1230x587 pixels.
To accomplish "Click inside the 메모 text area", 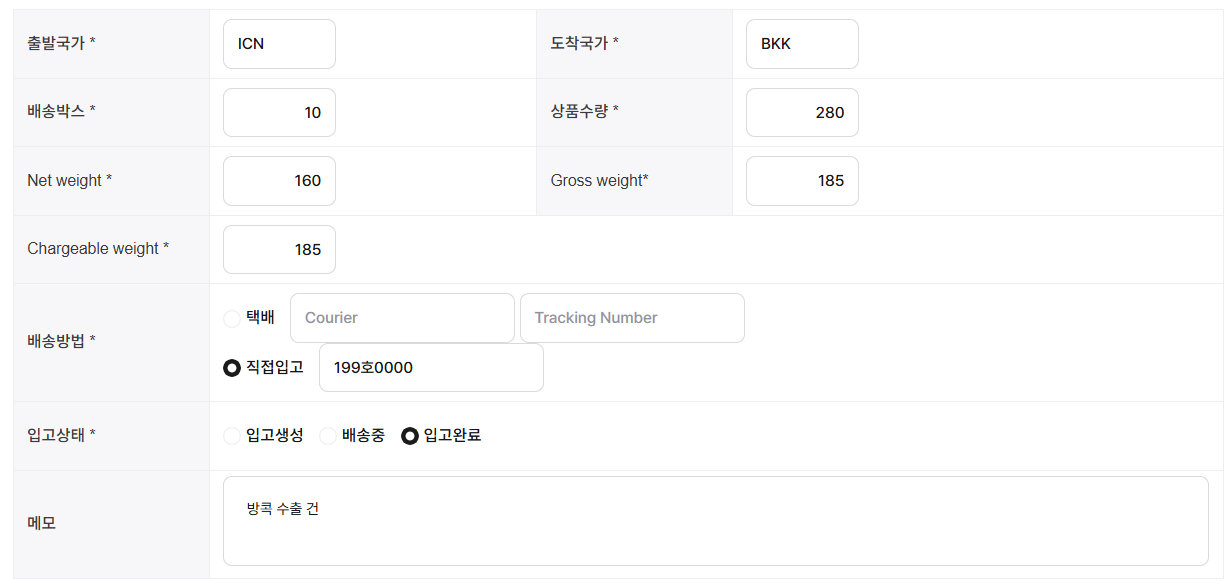I will point(715,521).
